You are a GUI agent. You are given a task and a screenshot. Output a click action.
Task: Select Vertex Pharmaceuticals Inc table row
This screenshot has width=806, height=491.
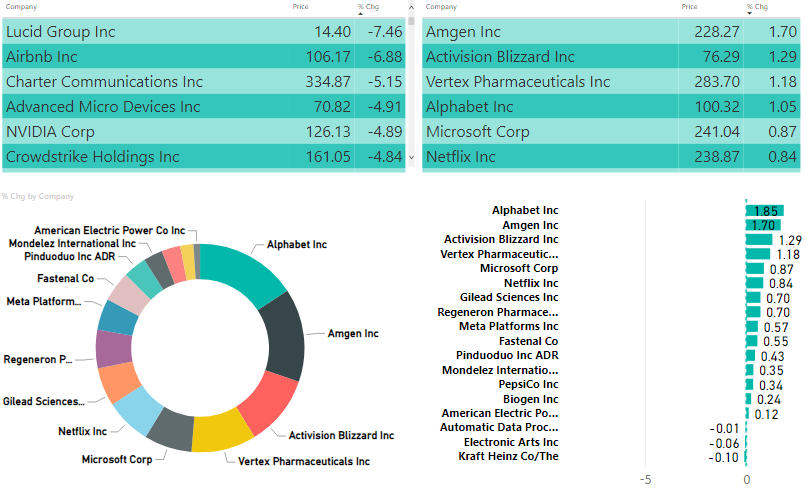(x=611, y=81)
